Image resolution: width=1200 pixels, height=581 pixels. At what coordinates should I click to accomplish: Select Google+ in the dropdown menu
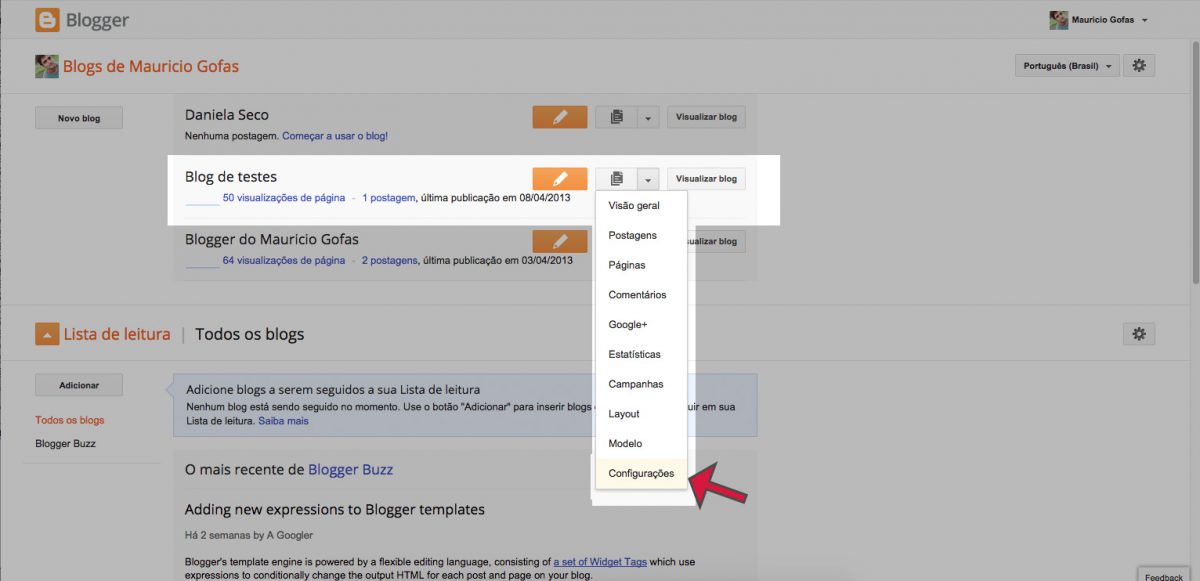pyautogui.click(x=641, y=325)
